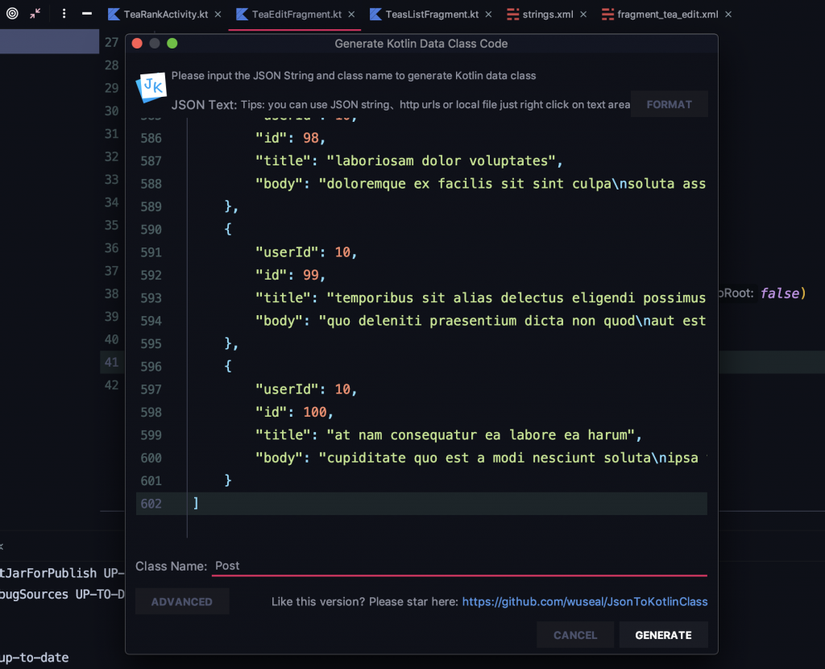
Task: Close the TeaEditFragment.kt tab
Action: point(352,15)
